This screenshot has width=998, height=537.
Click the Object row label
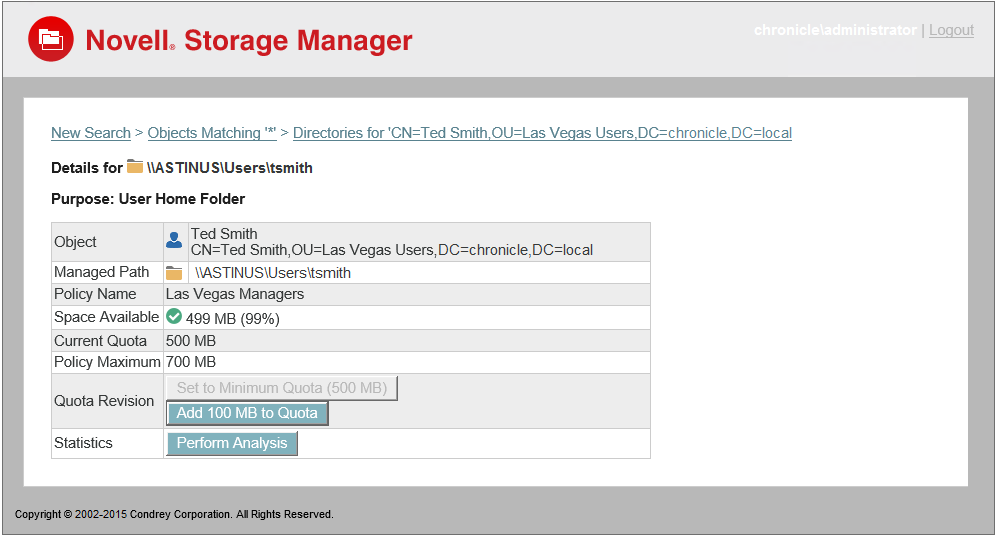[x=75, y=242]
